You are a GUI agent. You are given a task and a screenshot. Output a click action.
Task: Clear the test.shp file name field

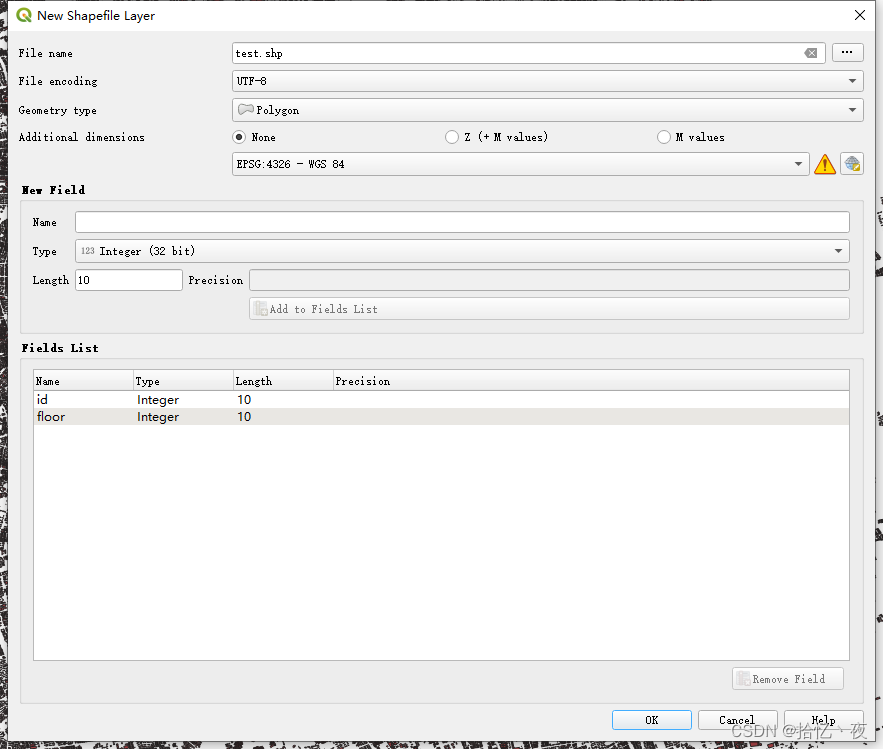[x=811, y=53]
